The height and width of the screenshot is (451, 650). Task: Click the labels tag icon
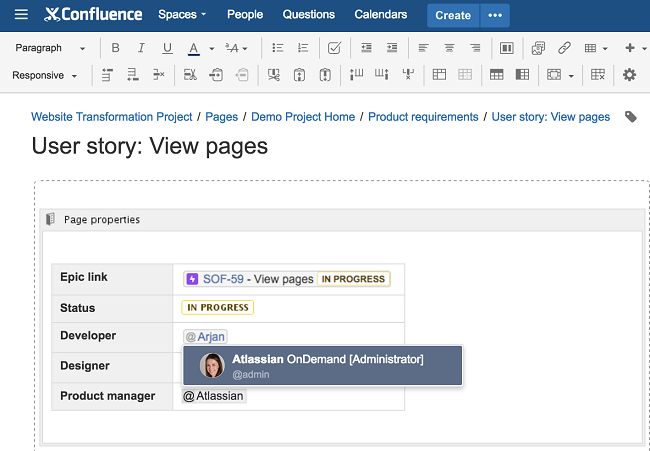(630, 117)
